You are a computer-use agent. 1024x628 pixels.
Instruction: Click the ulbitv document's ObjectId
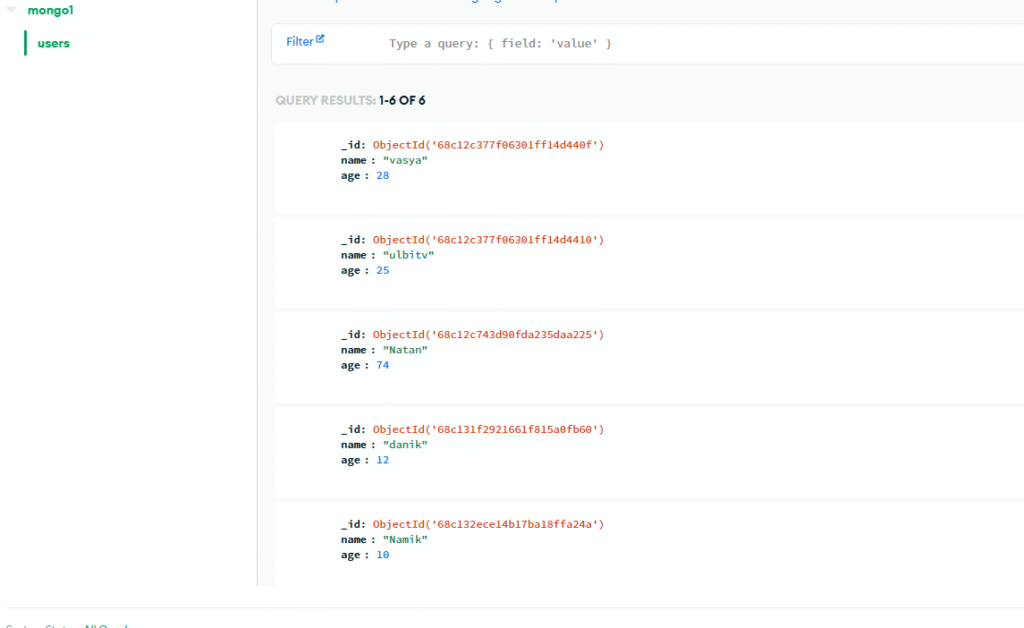coord(488,240)
